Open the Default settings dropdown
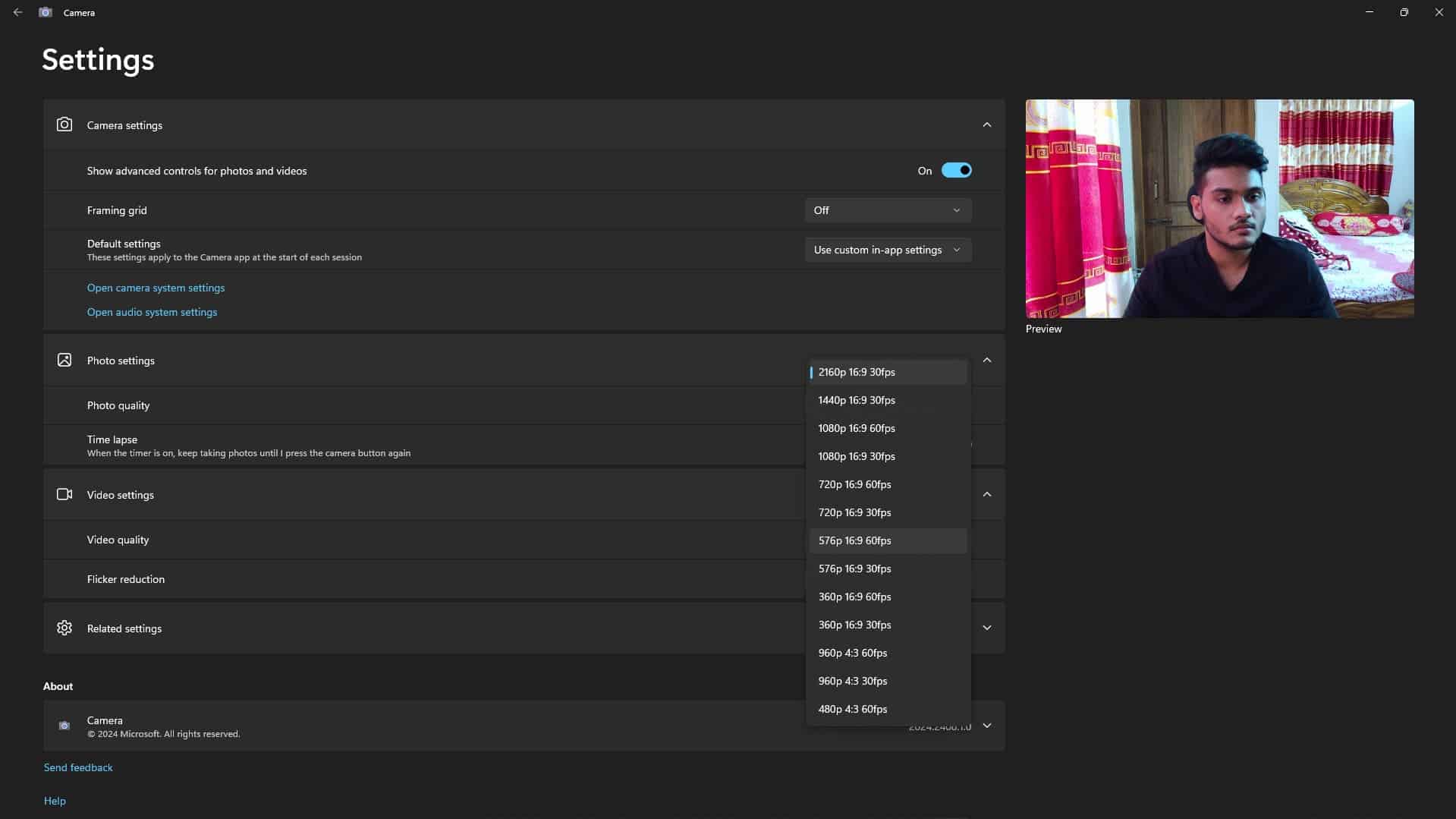This screenshot has width=1456, height=819. click(x=887, y=250)
